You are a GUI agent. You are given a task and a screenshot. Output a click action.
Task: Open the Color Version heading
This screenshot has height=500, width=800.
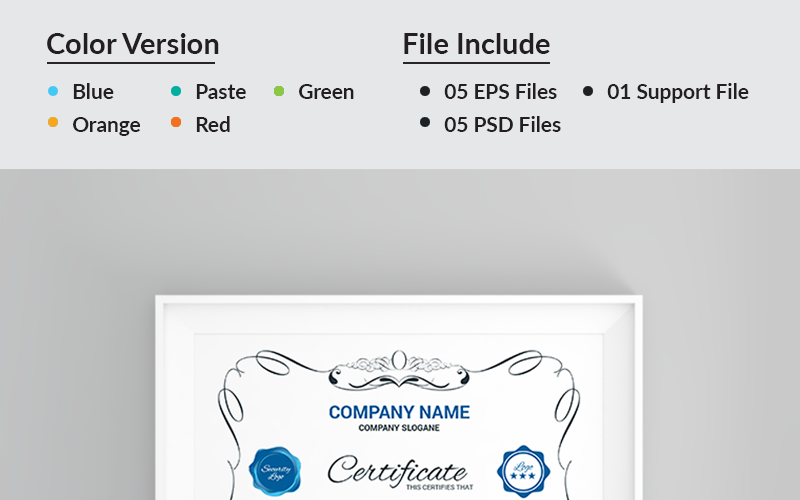pos(133,44)
